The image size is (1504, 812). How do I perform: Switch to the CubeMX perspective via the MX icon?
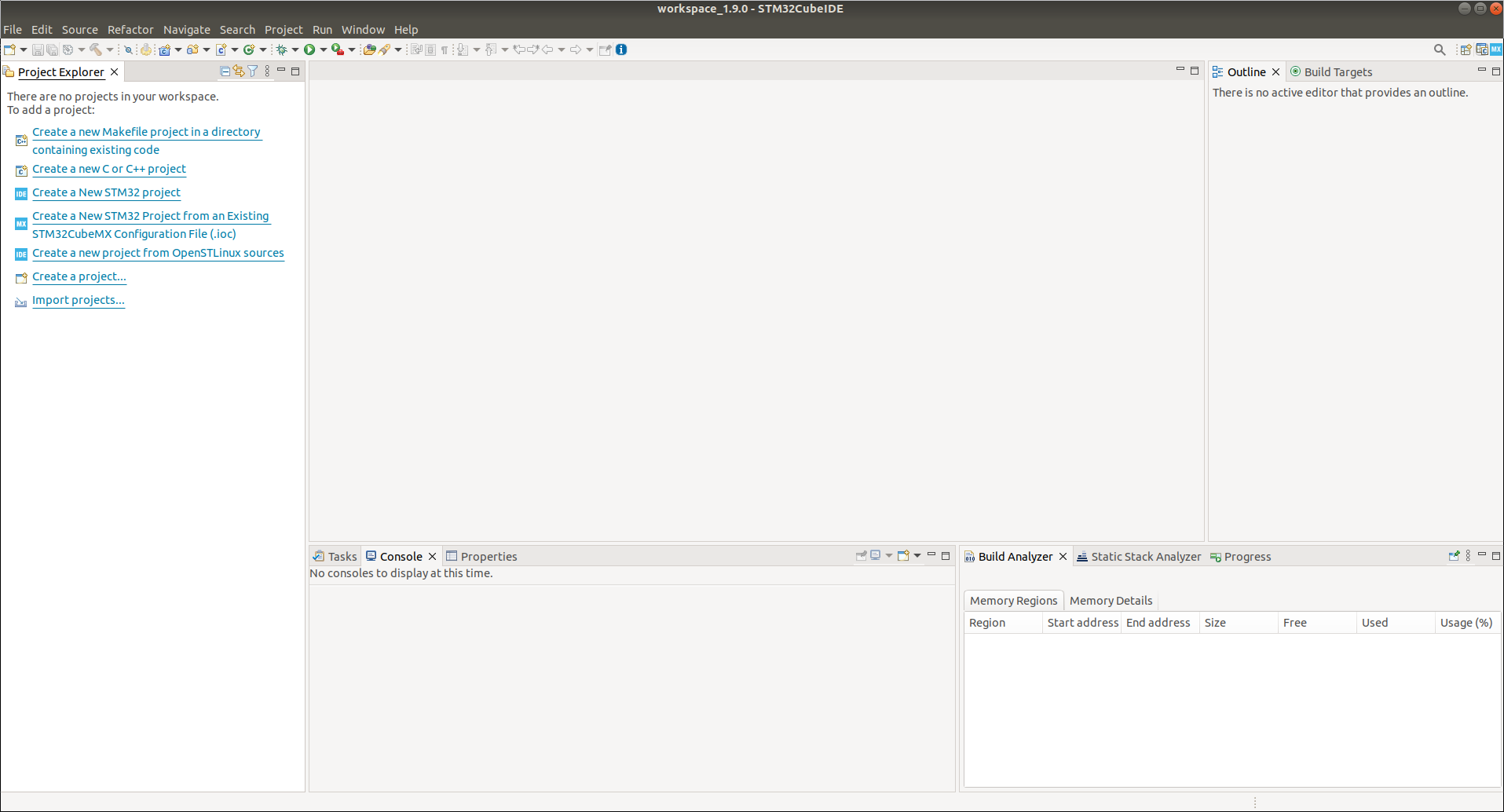coord(1496,49)
